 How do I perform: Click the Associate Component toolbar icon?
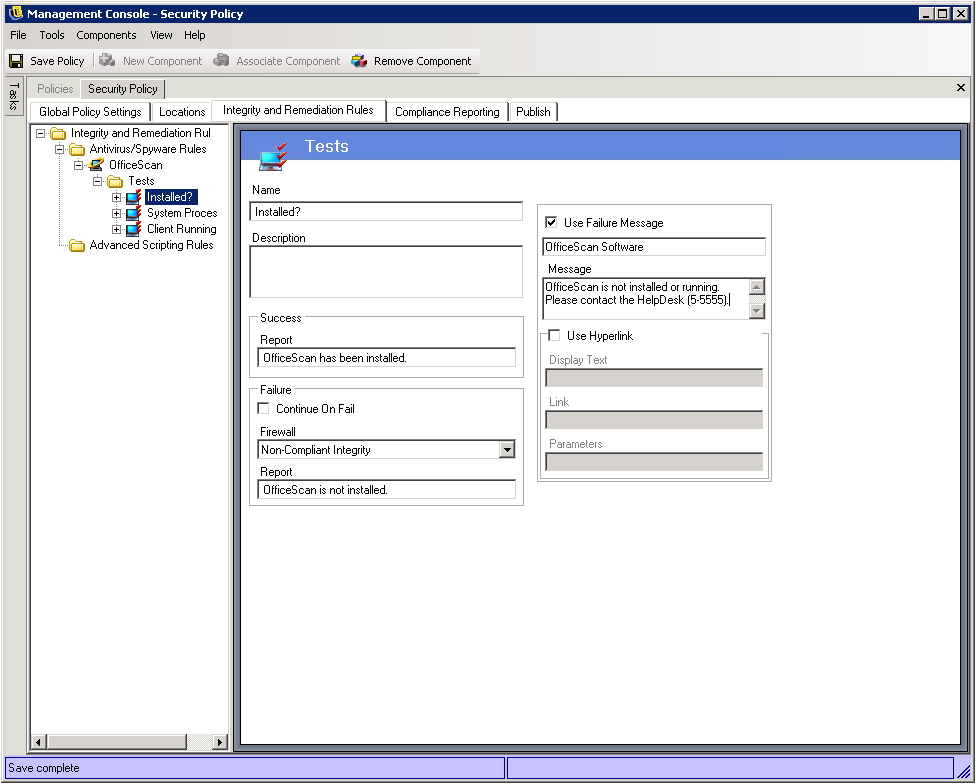pyautogui.click(x=221, y=61)
